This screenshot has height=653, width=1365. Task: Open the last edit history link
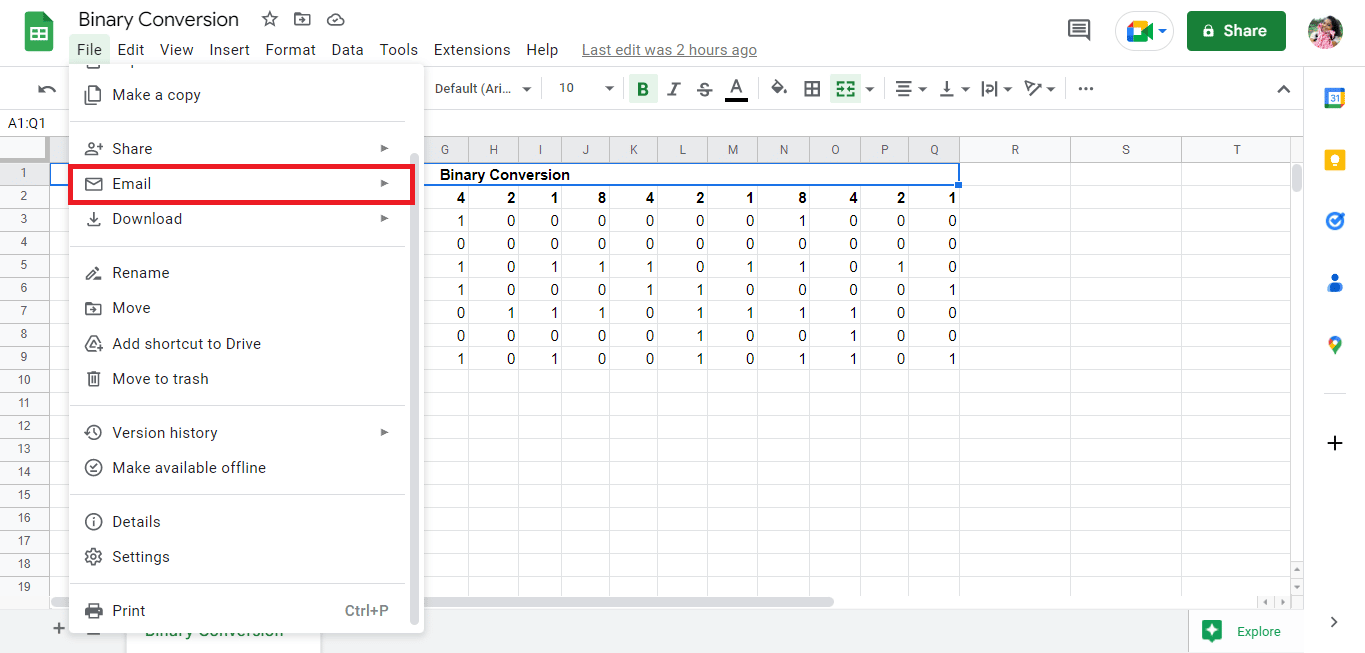669,50
